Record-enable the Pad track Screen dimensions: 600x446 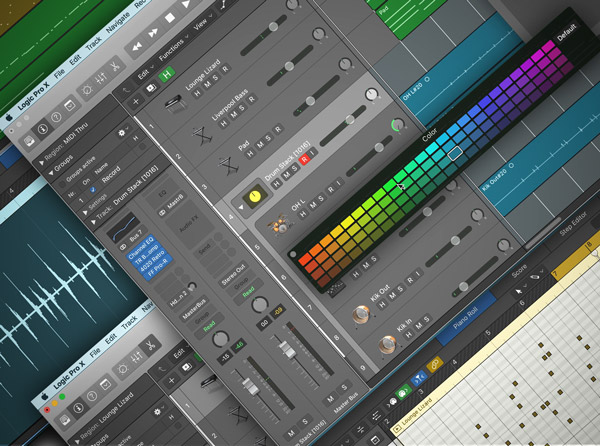click(277, 129)
